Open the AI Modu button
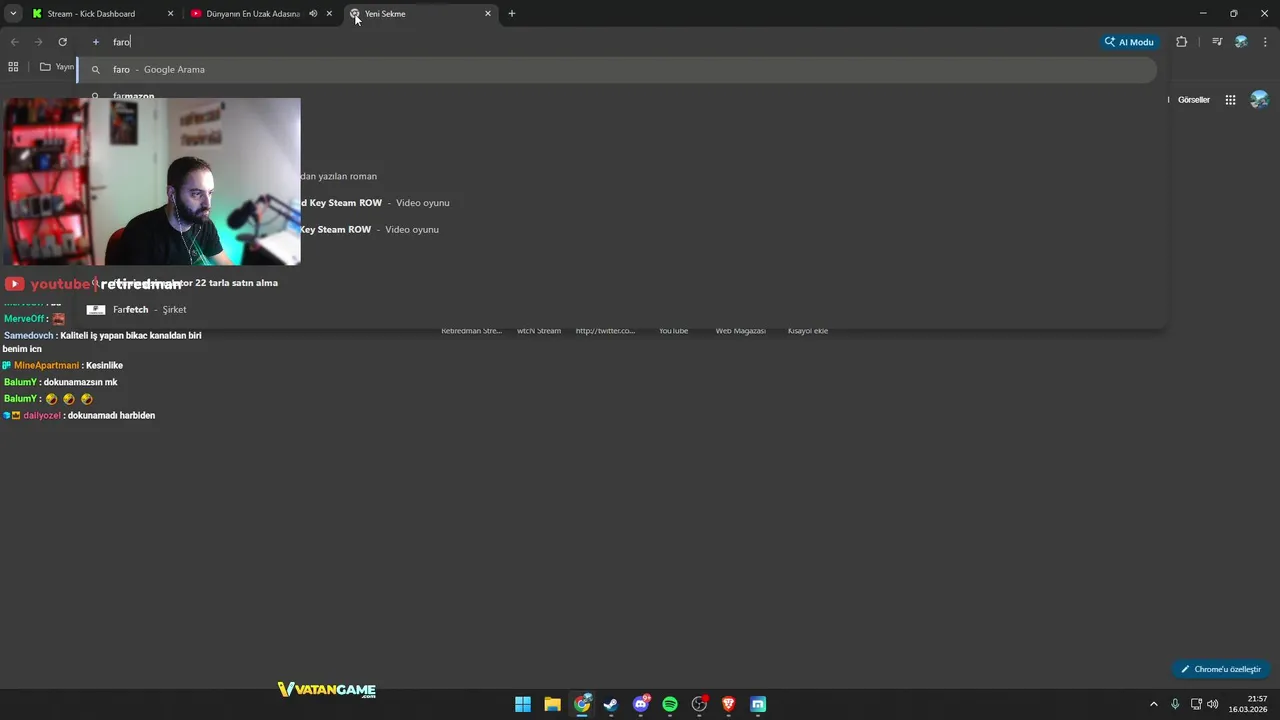 (1130, 42)
